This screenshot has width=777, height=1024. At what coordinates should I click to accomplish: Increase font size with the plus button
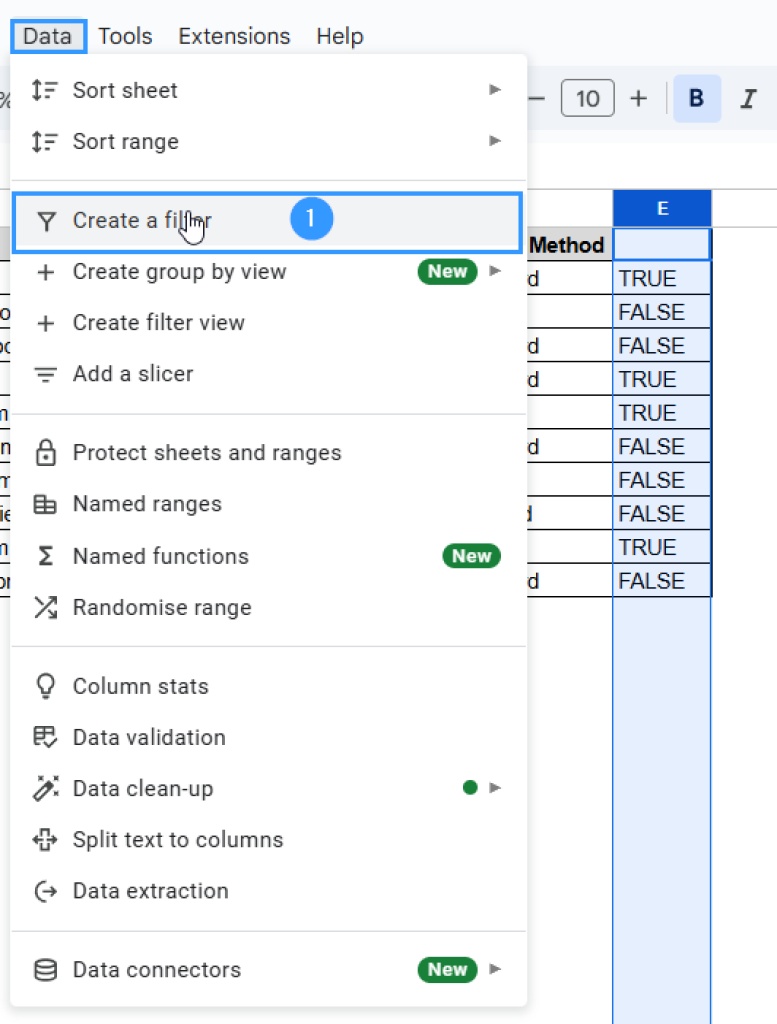pos(638,98)
